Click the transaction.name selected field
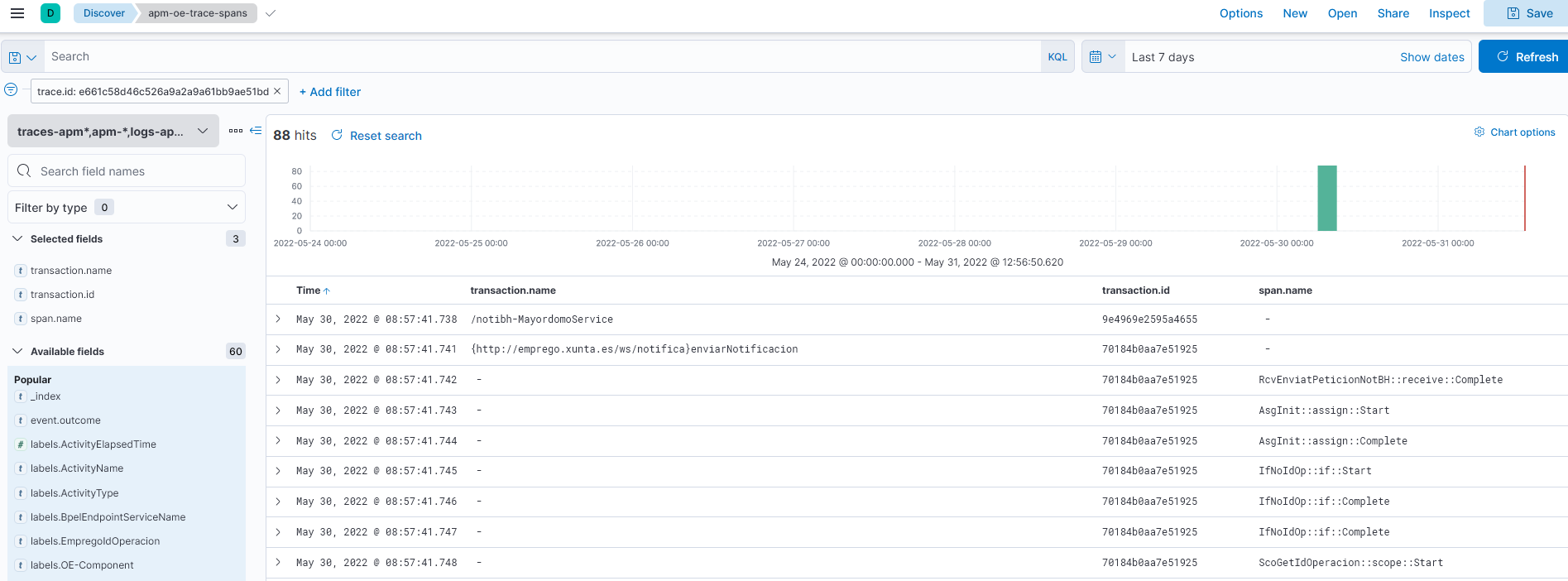Screen dimensions: 1568x581 click(x=71, y=271)
